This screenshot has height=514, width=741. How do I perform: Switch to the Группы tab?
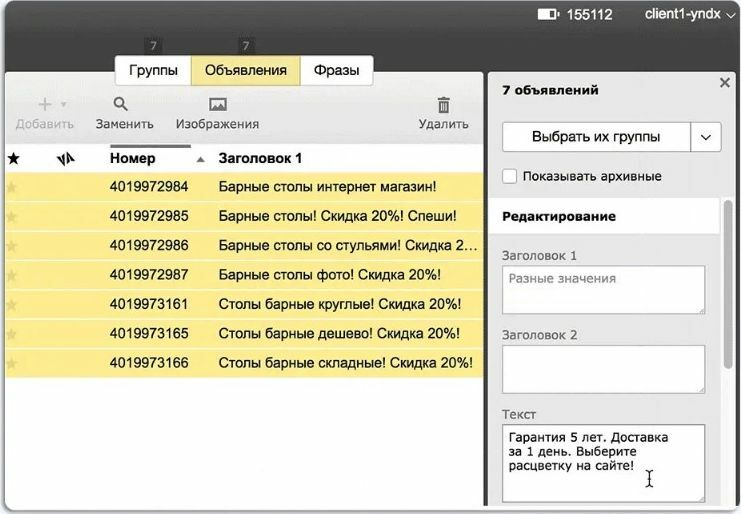click(153, 70)
